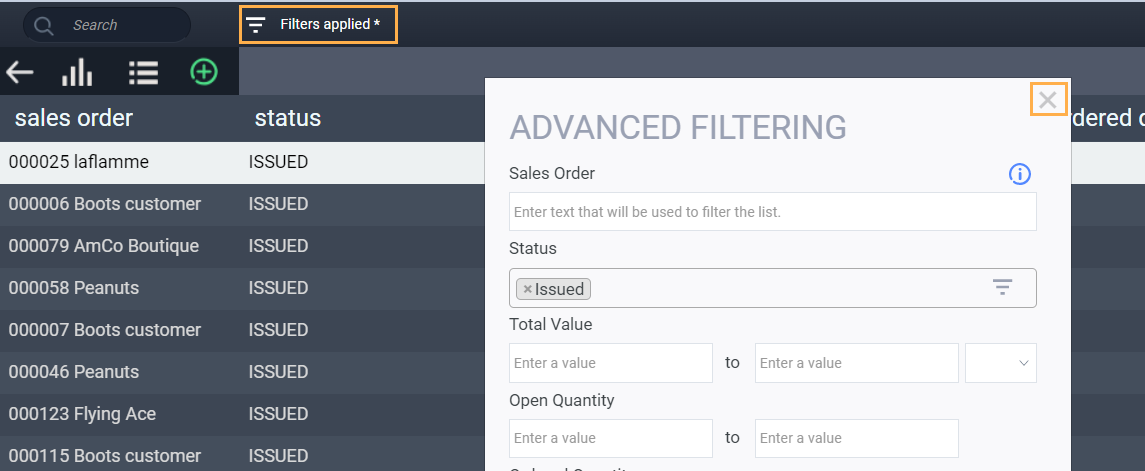Sort by the status column header
This screenshot has height=471, width=1145.
pos(288,118)
